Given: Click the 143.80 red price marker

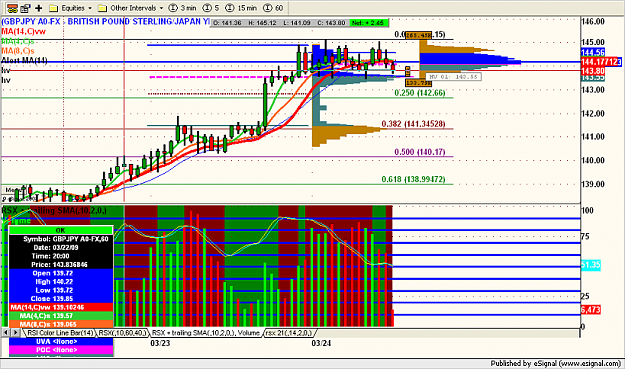Looking at the screenshot, I should [x=593, y=71].
